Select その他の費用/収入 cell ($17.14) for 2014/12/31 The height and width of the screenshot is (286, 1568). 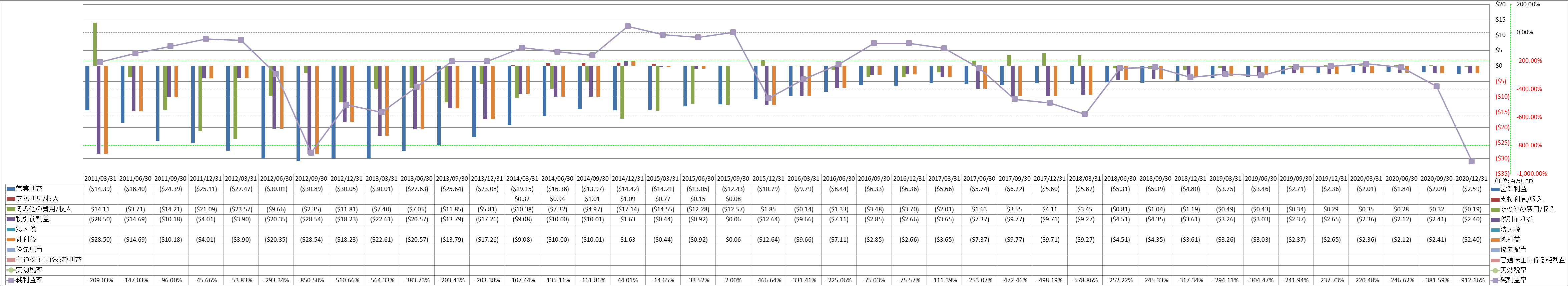628,209
